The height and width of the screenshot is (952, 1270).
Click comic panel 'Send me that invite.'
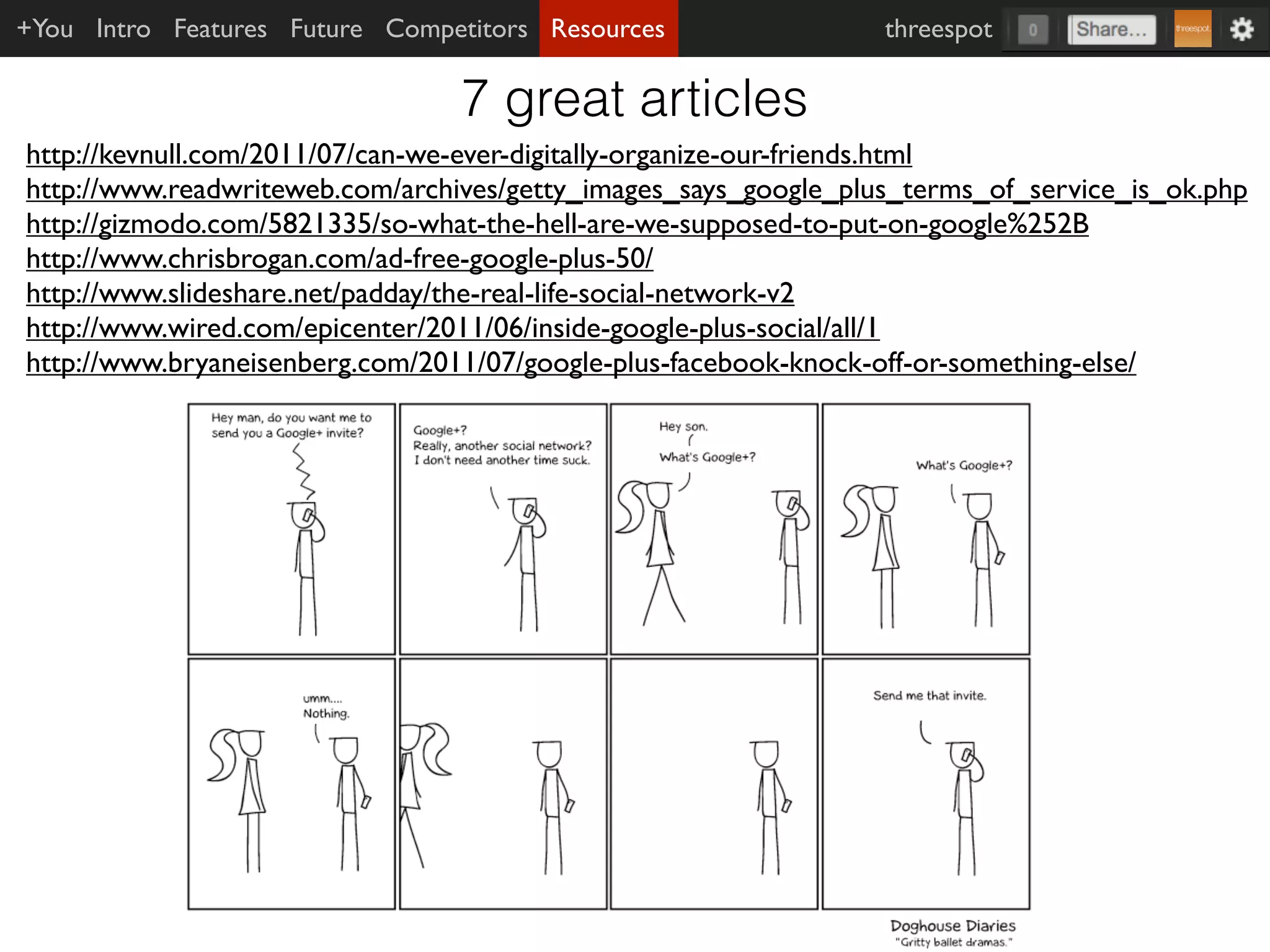[x=926, y=784]
